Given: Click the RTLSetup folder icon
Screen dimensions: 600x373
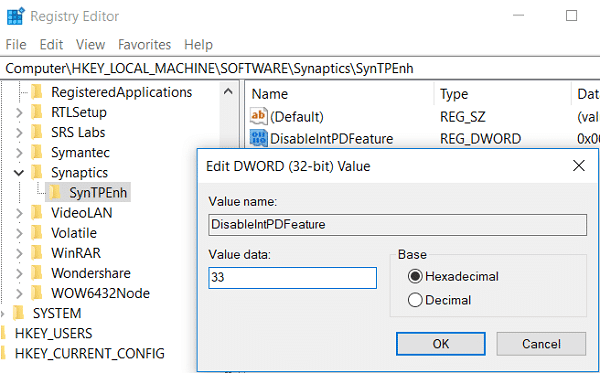Looking at the screenshot, I should click(37, 112).
